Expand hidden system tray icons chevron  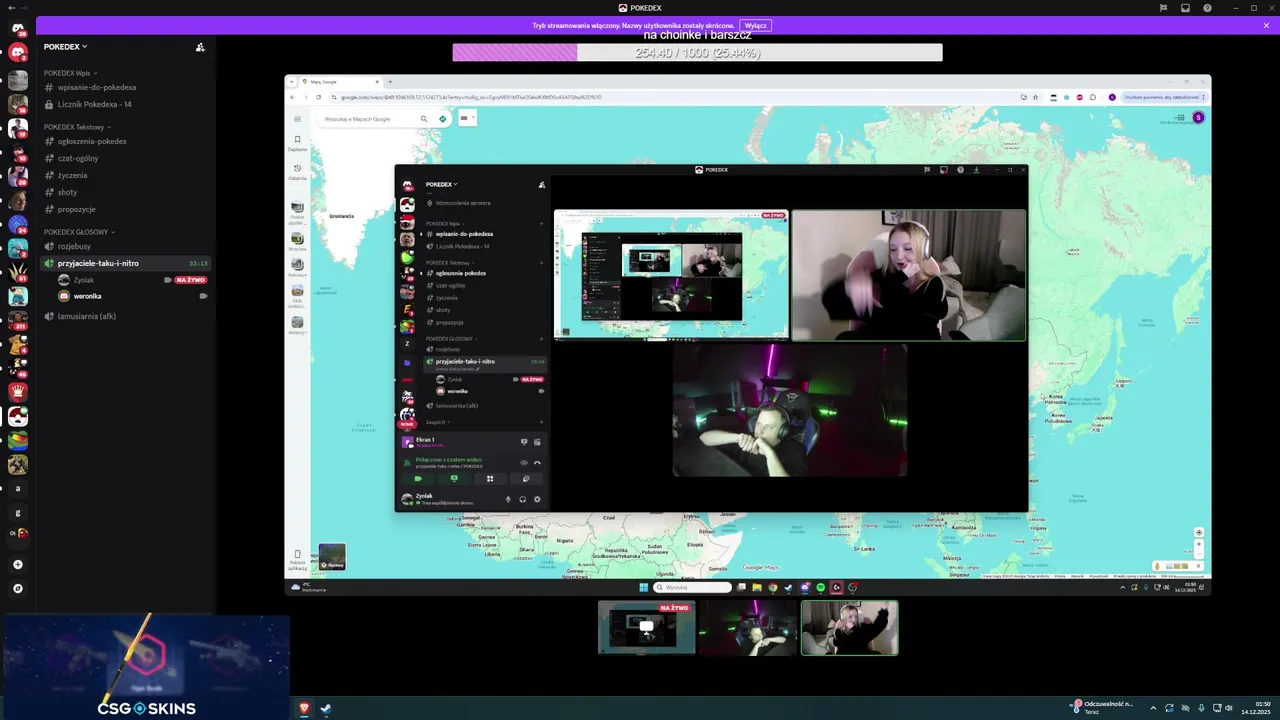click(1153, 708)
